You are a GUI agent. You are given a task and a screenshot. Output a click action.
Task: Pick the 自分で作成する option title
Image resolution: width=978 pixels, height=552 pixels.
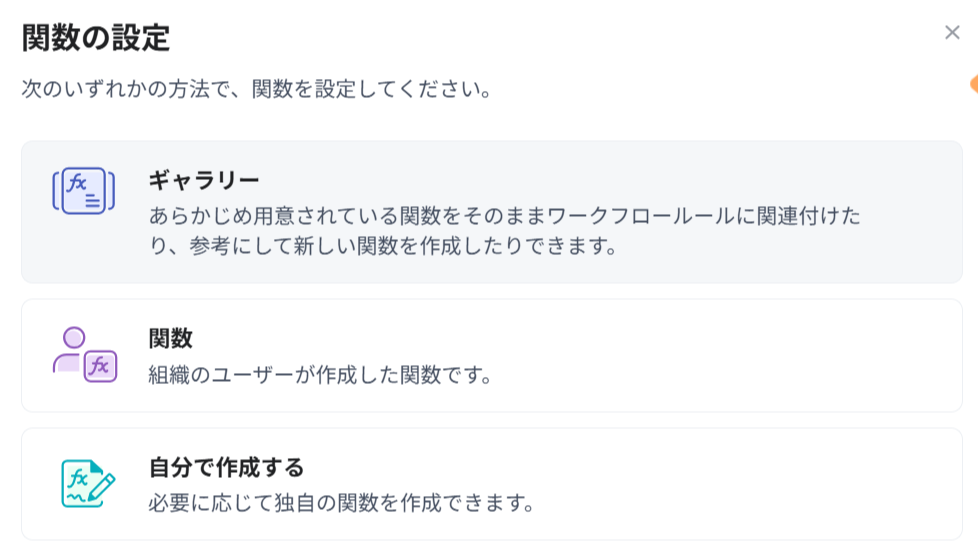(x=226, y=467)
